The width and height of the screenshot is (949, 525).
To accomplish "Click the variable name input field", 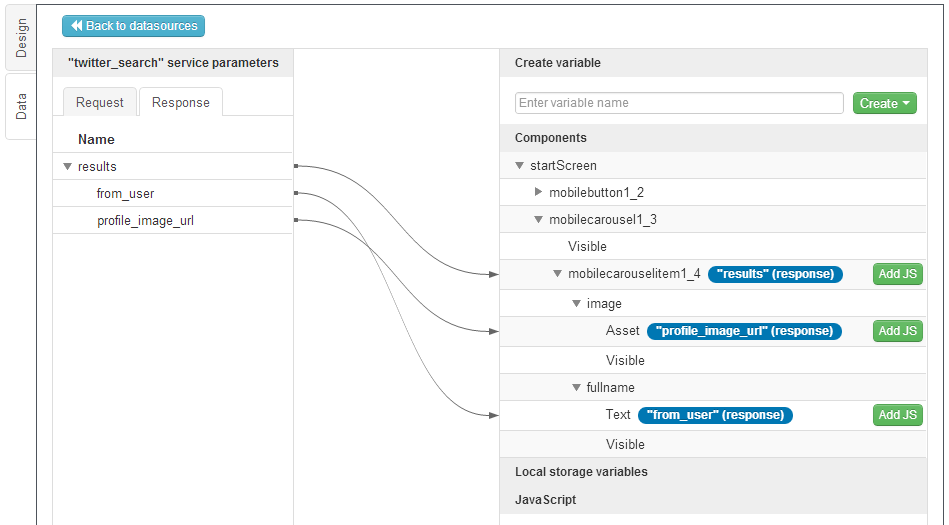I will [x=679, y=103].
